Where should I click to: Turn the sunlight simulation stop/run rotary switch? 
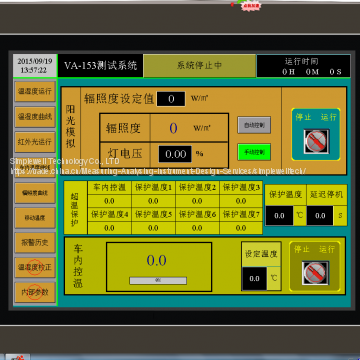coord(316,141)
